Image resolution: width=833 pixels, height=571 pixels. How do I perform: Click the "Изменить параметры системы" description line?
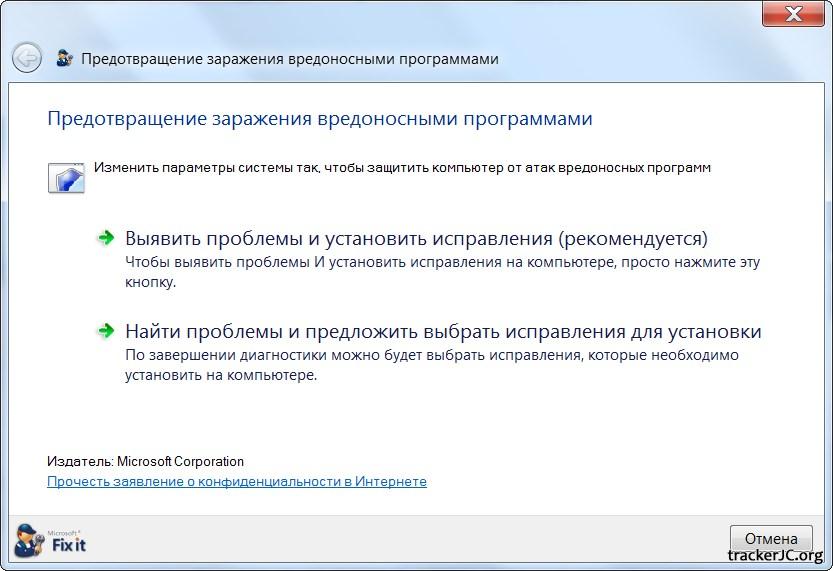[x=402, y=168]
